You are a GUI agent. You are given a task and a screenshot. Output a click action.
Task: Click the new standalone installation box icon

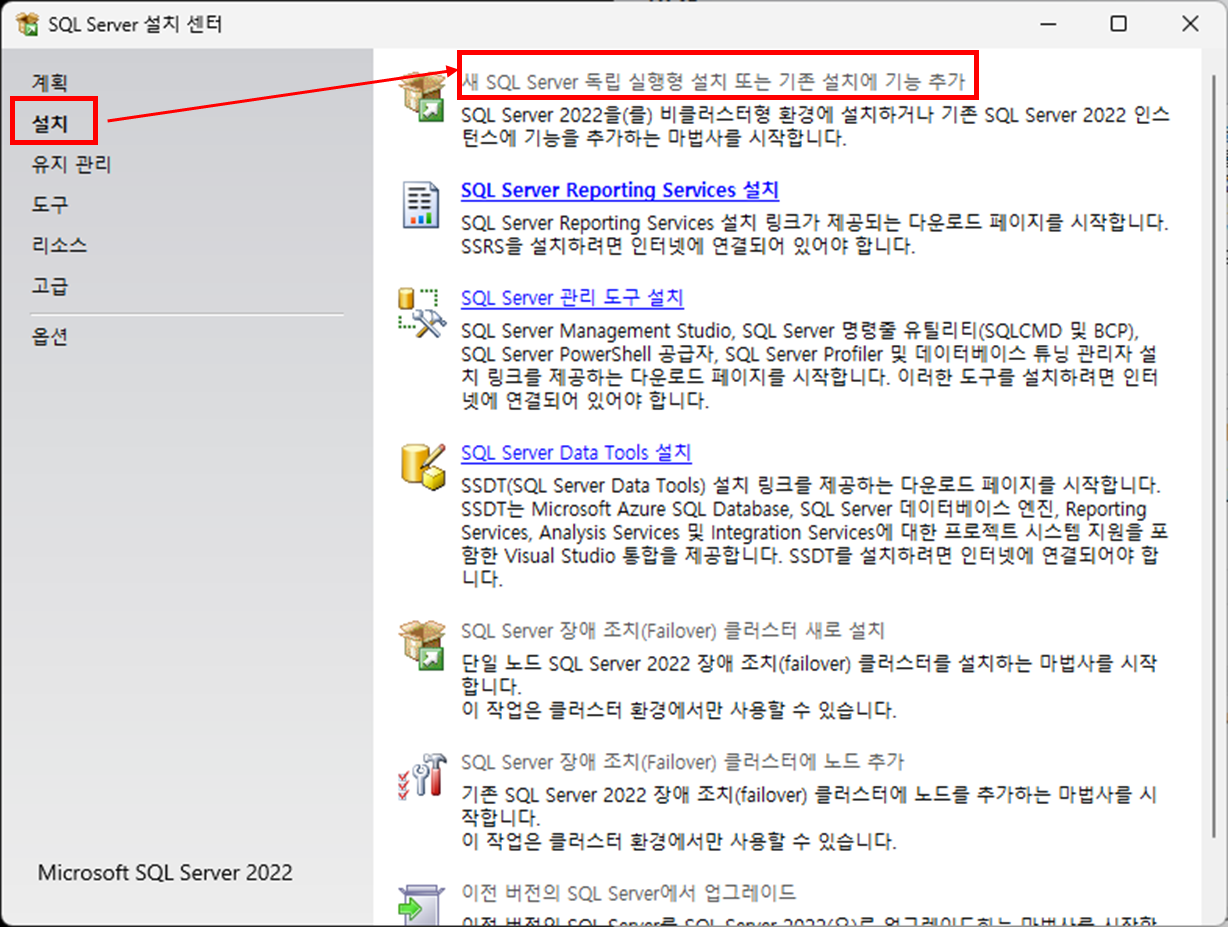pyautogui.click(x=421, y=97)
